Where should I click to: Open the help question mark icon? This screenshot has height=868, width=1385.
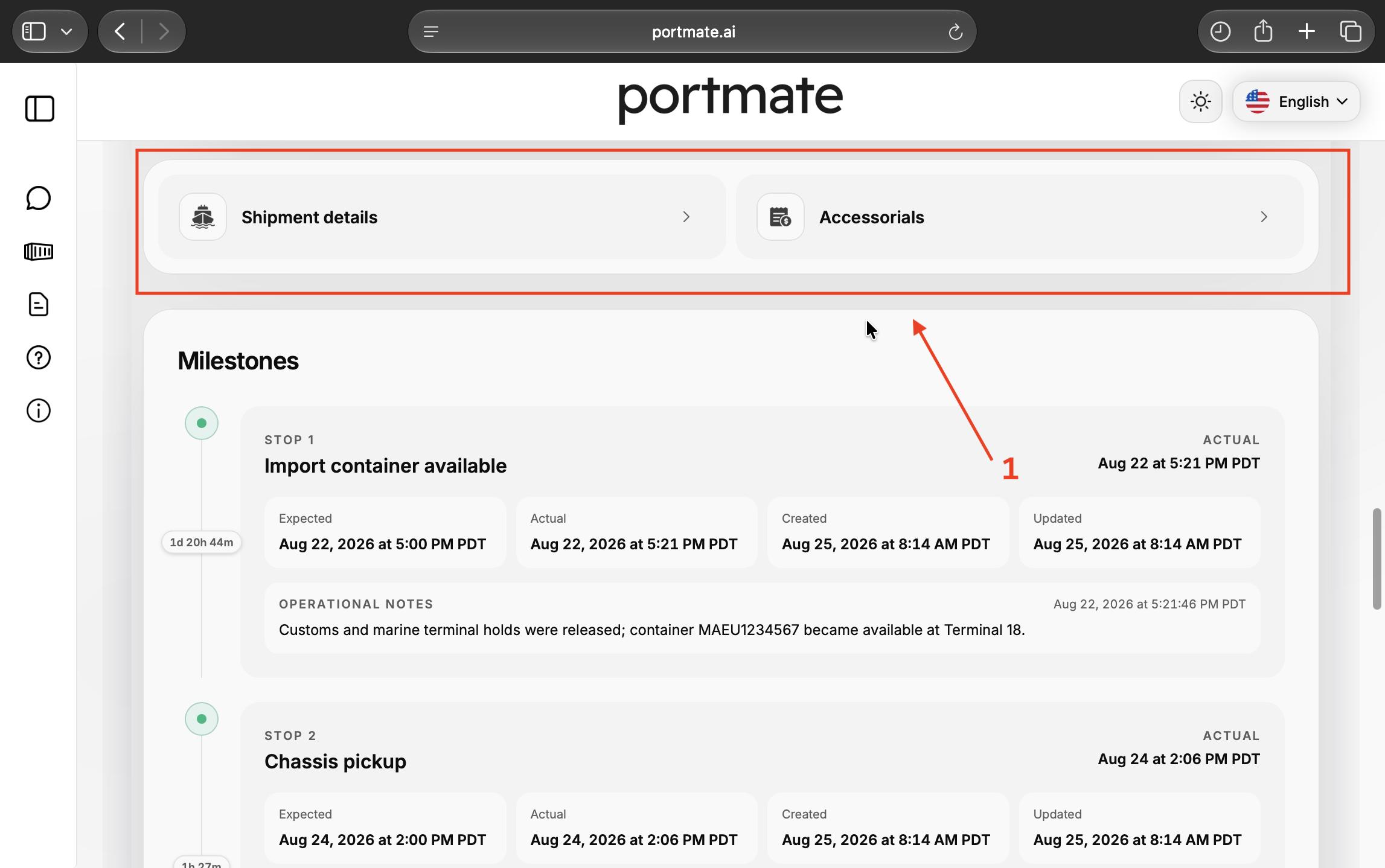[x=39, y=357]
